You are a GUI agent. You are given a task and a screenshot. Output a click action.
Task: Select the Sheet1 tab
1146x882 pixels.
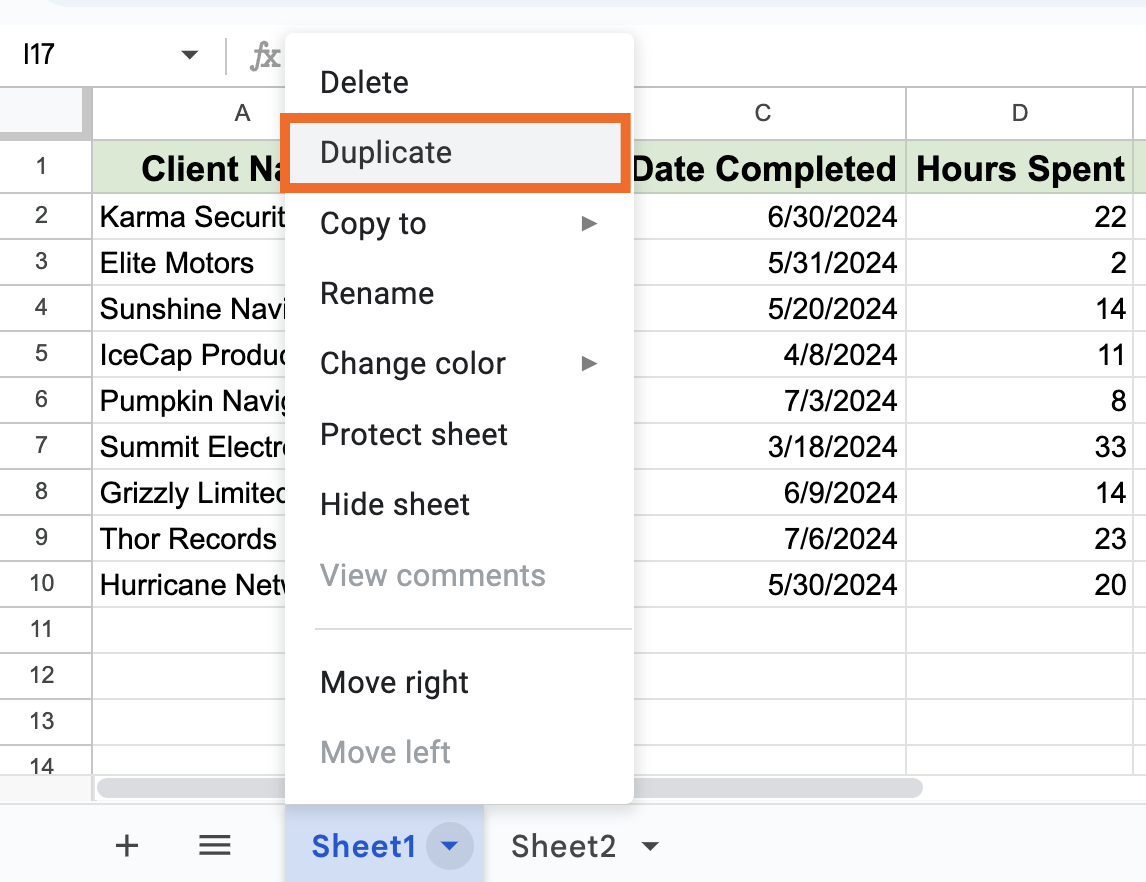coord(364,846)
